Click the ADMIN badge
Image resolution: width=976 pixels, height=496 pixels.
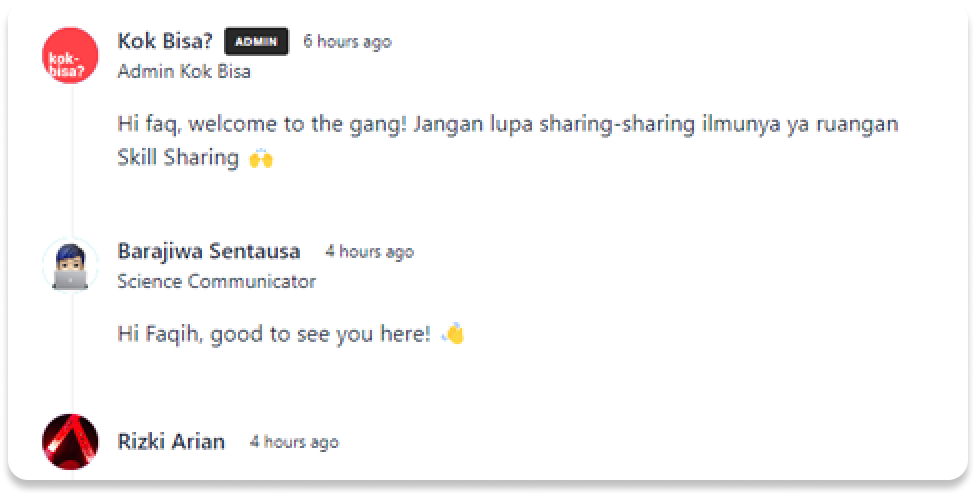coord(256,41)
